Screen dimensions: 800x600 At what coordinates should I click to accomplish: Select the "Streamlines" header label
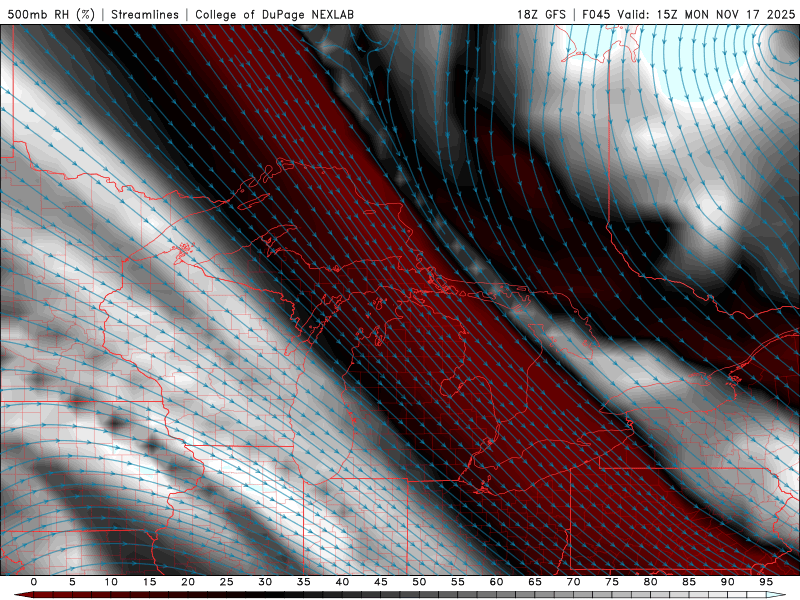tap(145, 14)
